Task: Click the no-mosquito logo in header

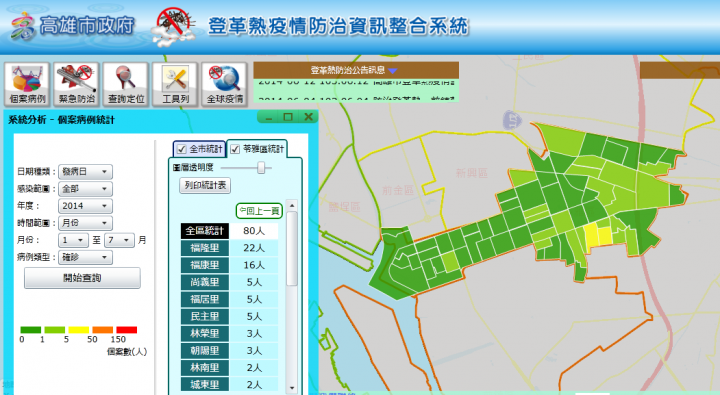Action: point(174,27)
